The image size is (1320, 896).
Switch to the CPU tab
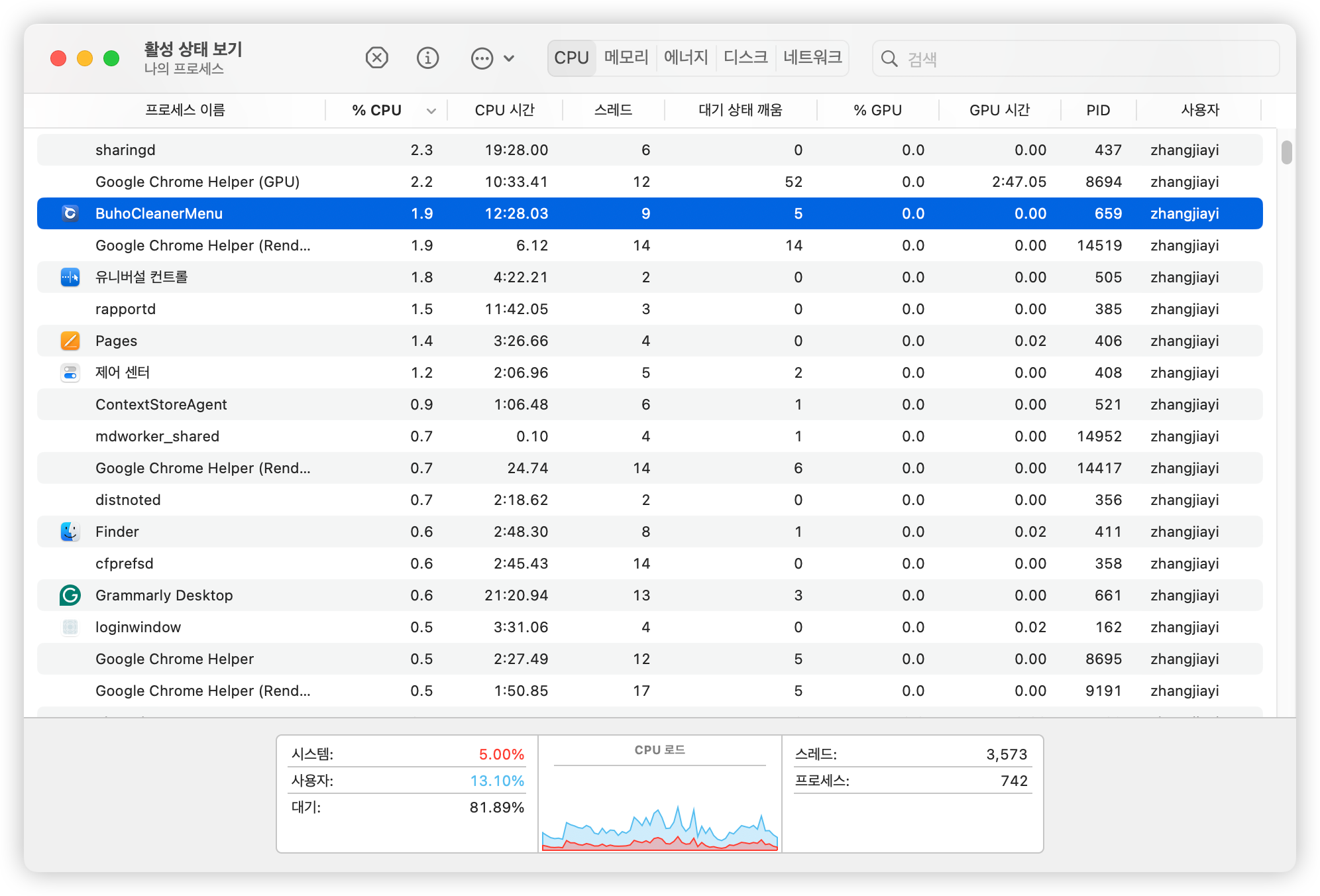pos(571,58)
